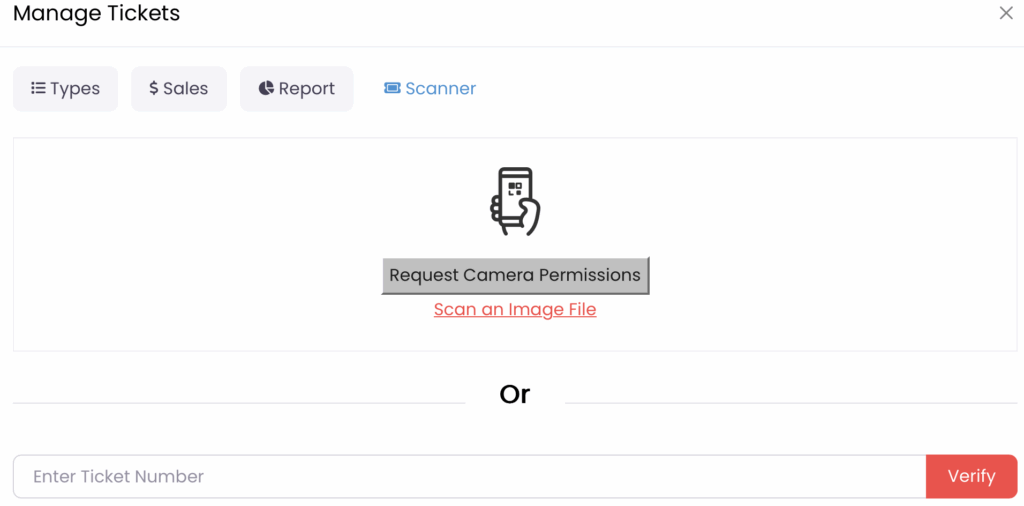1024x506 pixels.
Task: Click the pie chart icon beside Report
Action: [x=266, y=88]
